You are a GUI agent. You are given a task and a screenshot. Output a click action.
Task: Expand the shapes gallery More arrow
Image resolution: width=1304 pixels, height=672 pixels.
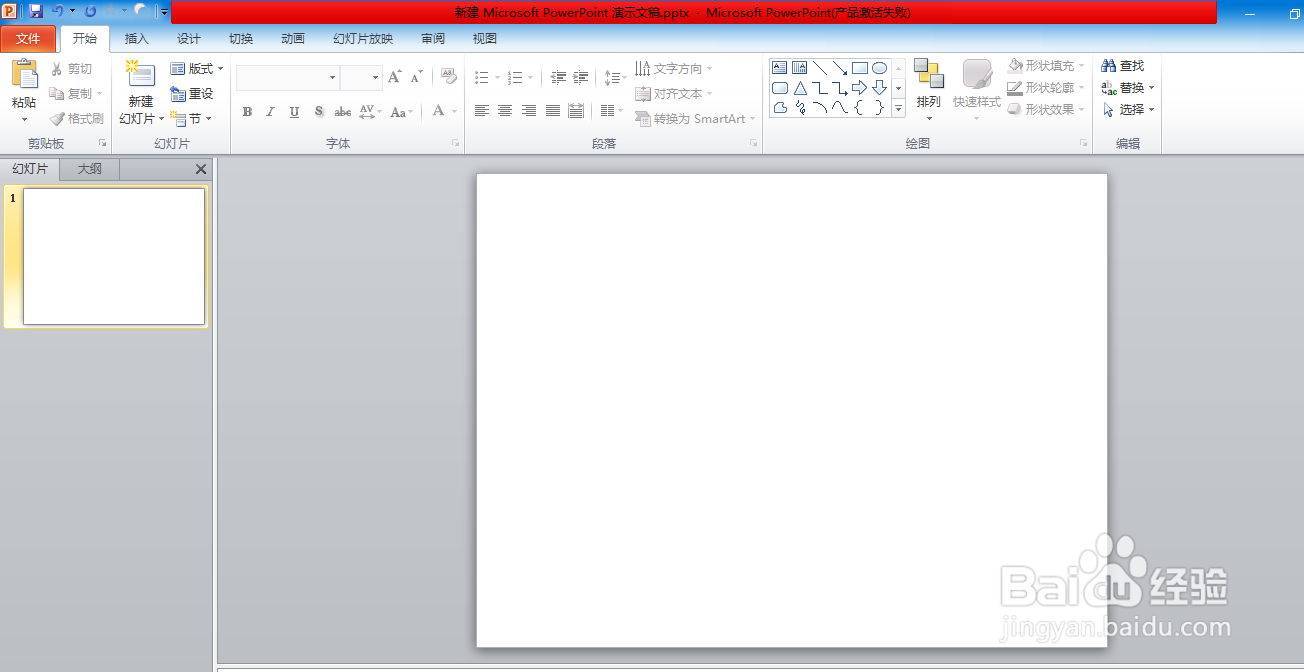point(898,108)
